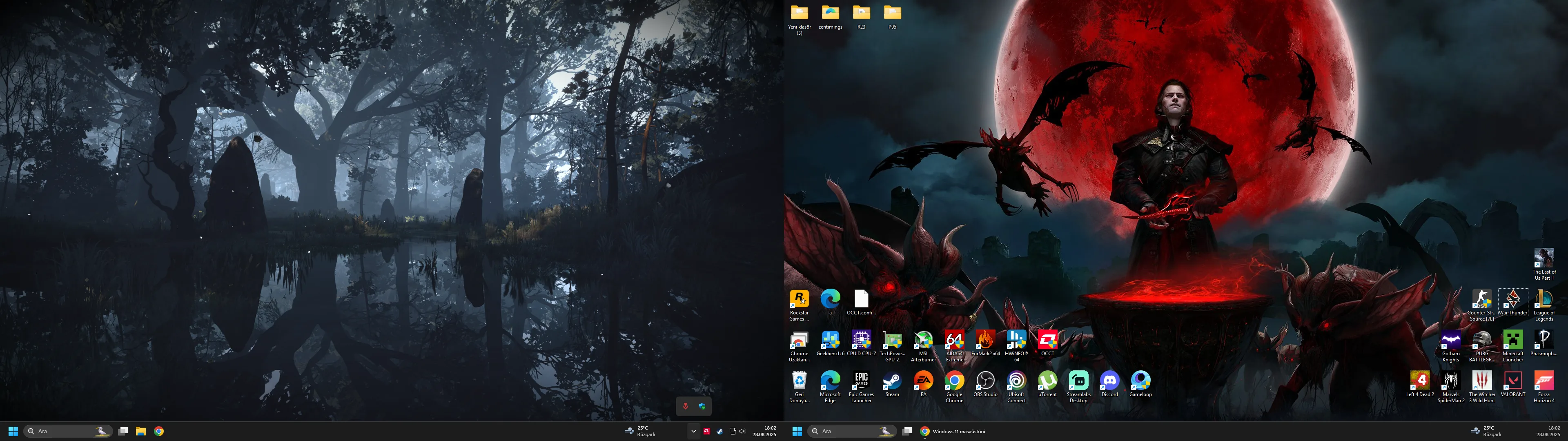Collapse the hidden tray icons chevron
Screen dimensions: 1568x441
(x=693, y=431)
